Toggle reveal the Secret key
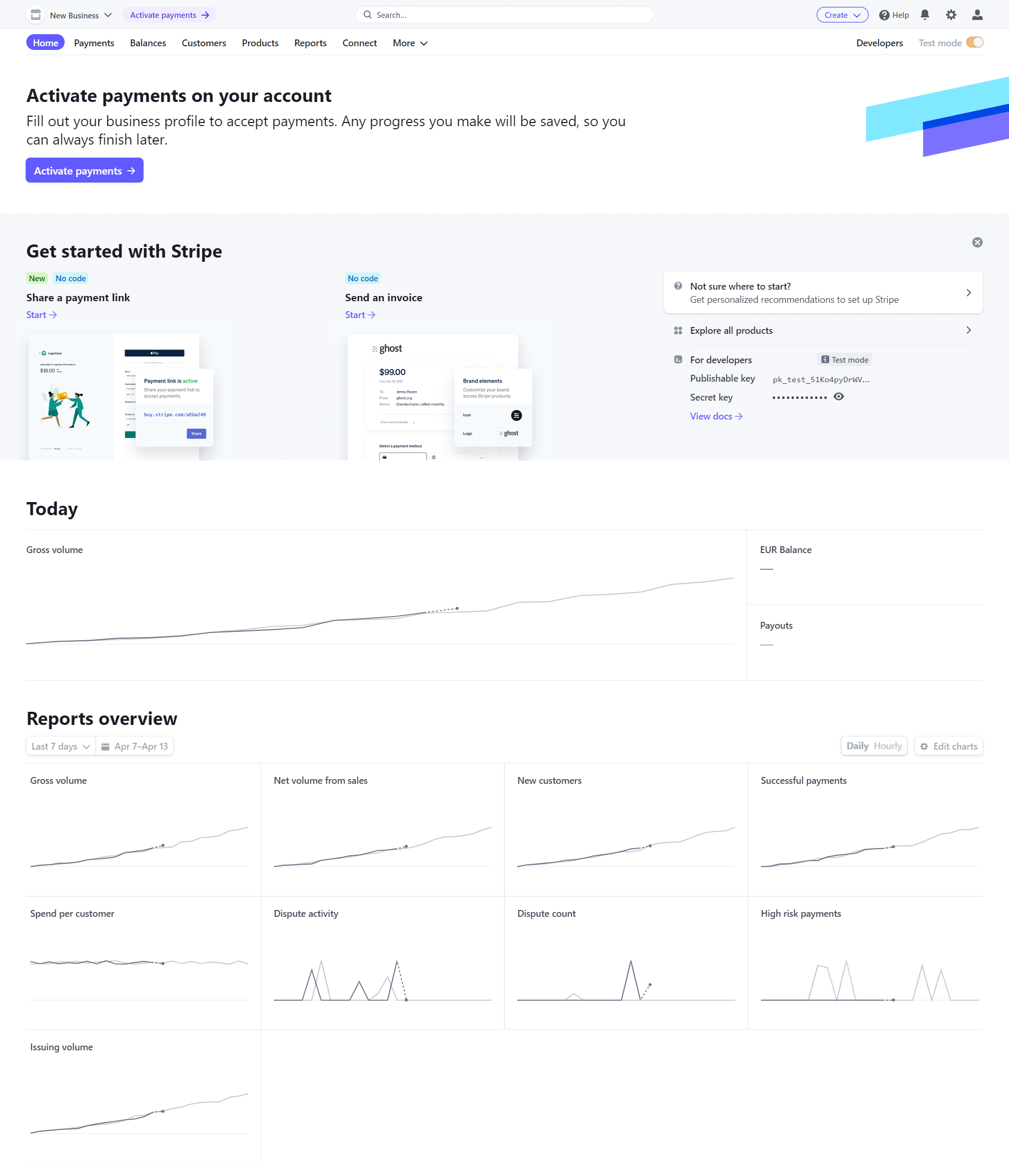The image size is (1009, 1176). (x=839, y=397)
